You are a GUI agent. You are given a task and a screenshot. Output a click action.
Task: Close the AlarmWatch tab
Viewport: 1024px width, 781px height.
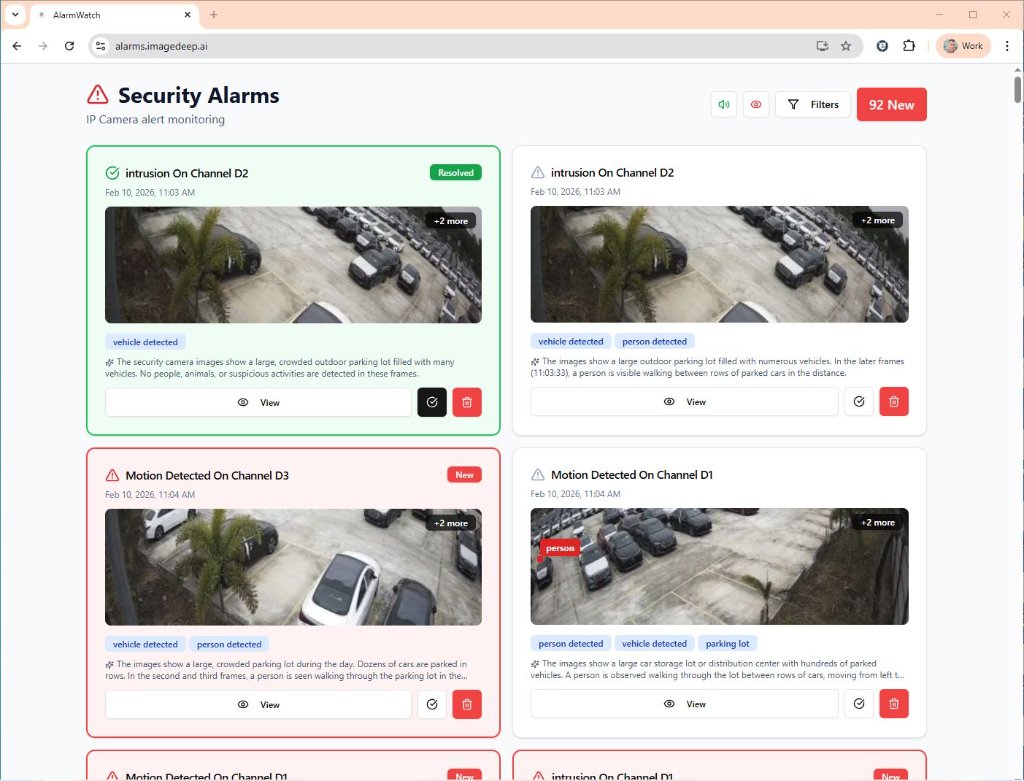pos(187,14)
